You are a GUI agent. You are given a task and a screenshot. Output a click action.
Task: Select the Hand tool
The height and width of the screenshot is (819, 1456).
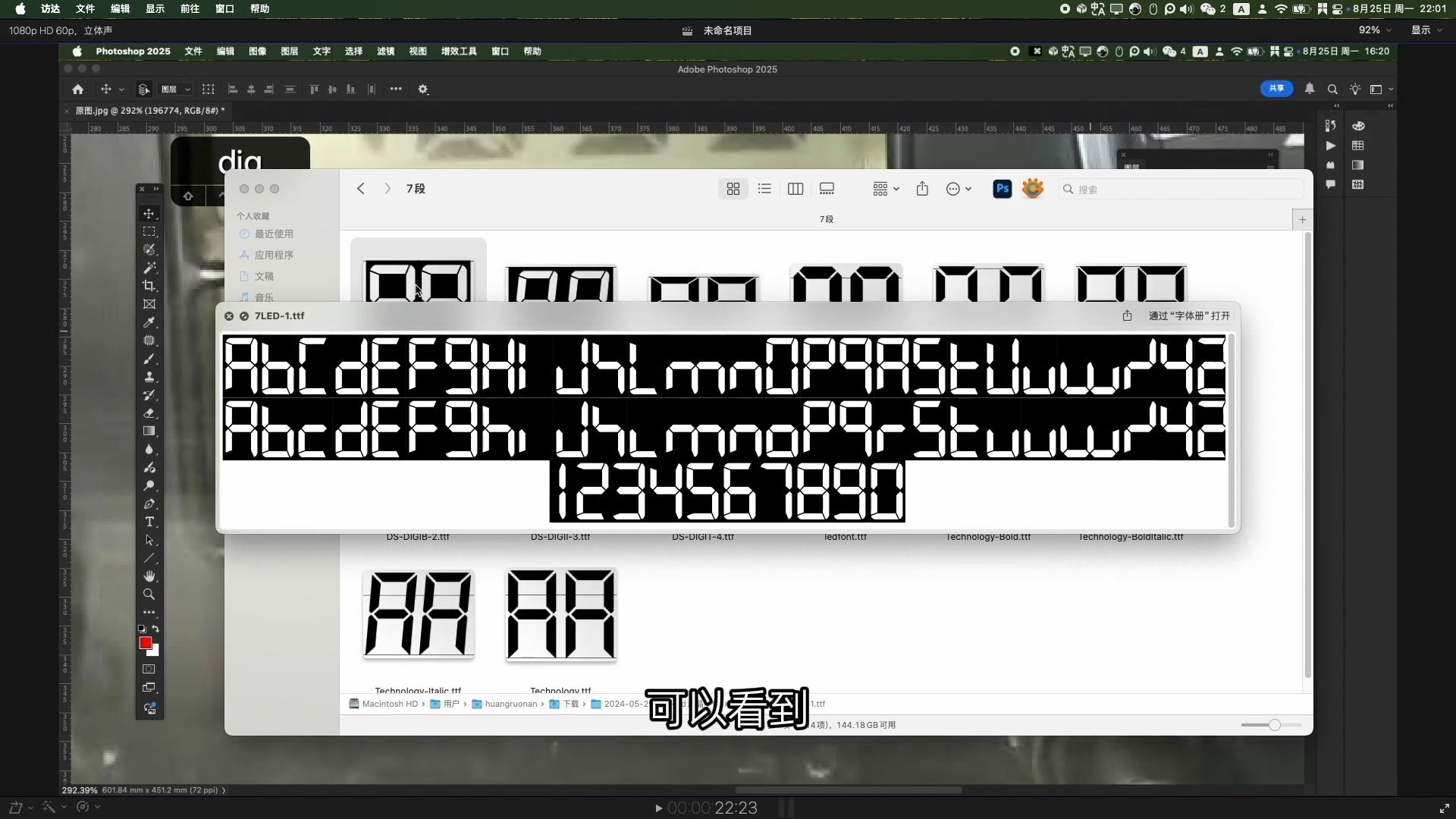tap(149, 576)
